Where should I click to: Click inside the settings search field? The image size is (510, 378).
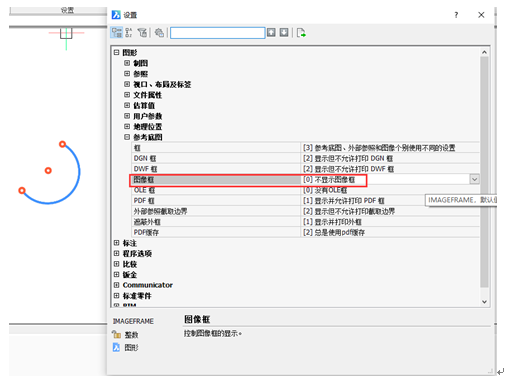(x=218, y=33)
